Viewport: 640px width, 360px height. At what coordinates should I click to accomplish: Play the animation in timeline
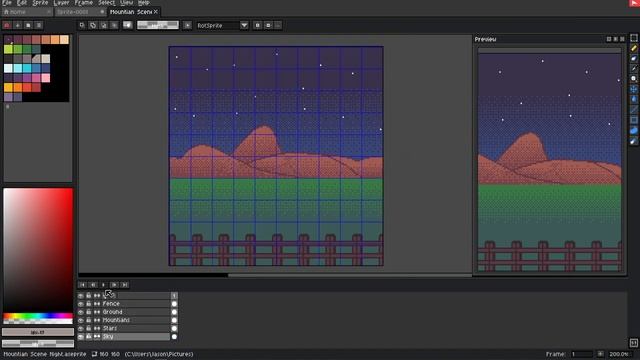[104, 284]
